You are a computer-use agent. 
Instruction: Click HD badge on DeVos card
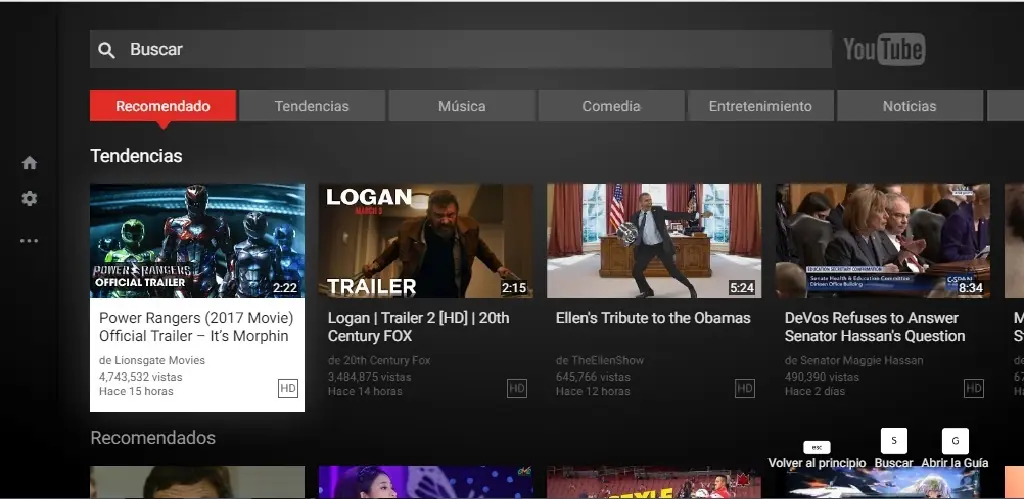[974, 389]
